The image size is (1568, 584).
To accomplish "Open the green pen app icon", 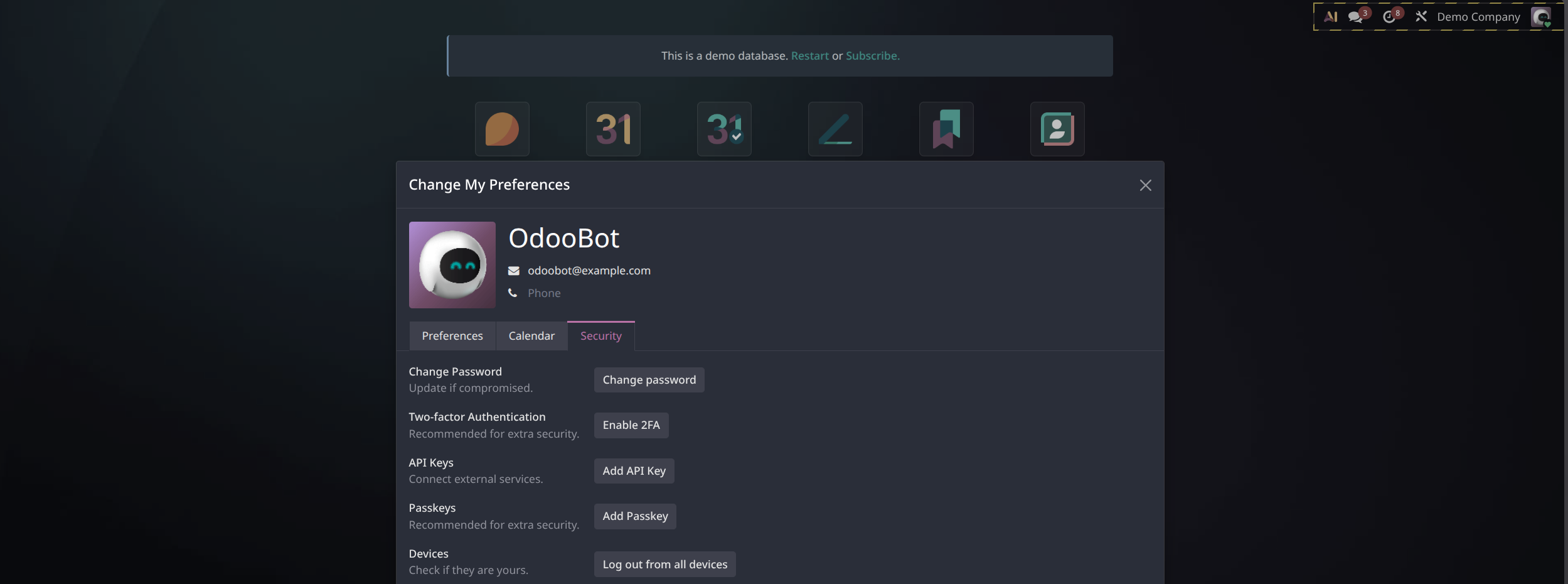I will (835, 129).
